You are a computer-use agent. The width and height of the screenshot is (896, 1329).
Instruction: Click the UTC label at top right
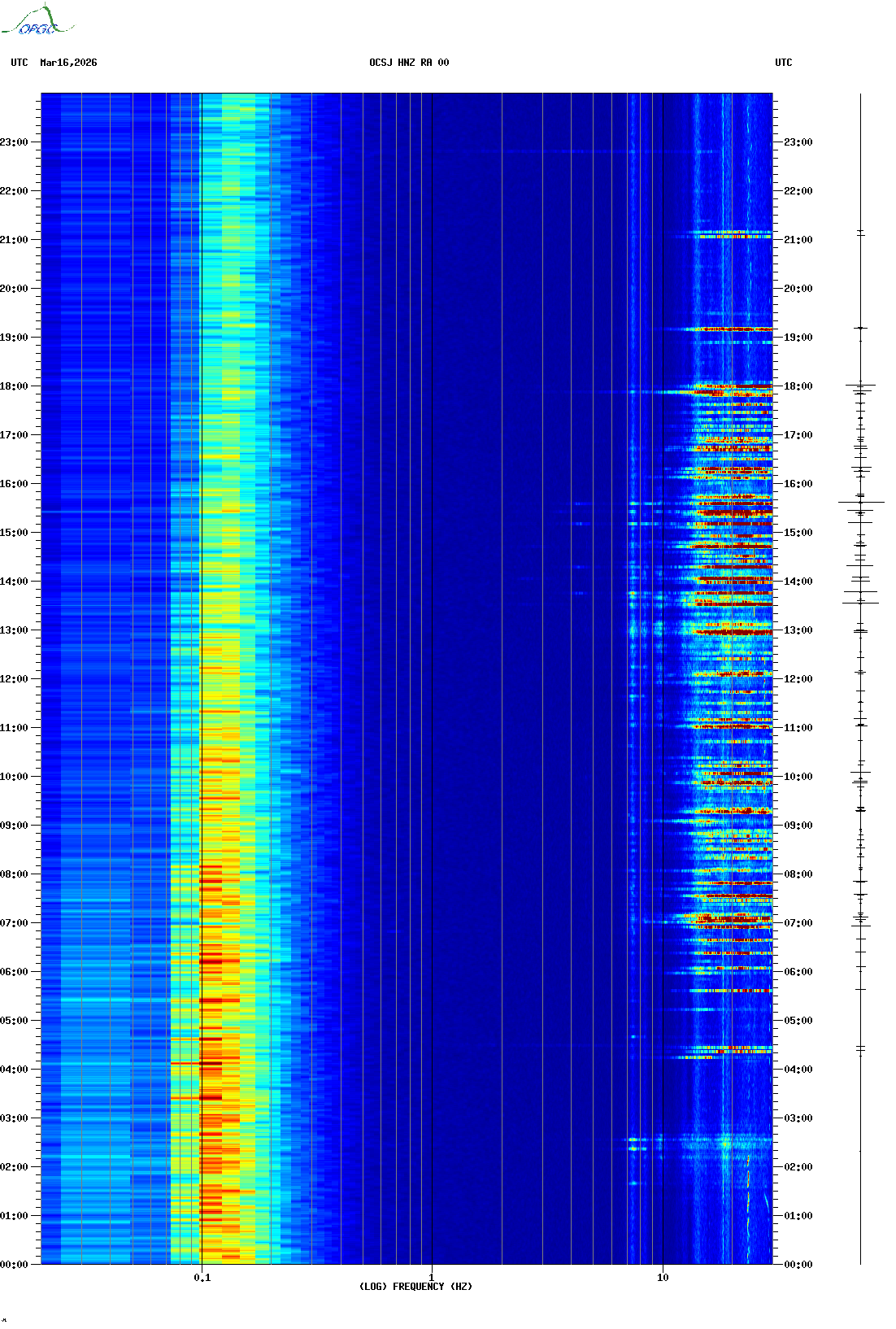(x=783, y=63)
